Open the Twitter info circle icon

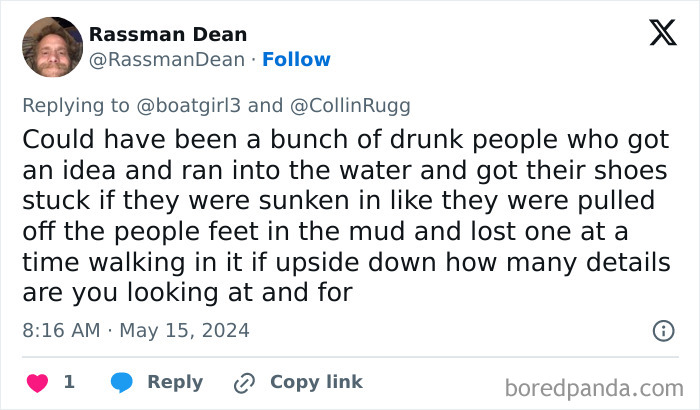click(662, 330)
